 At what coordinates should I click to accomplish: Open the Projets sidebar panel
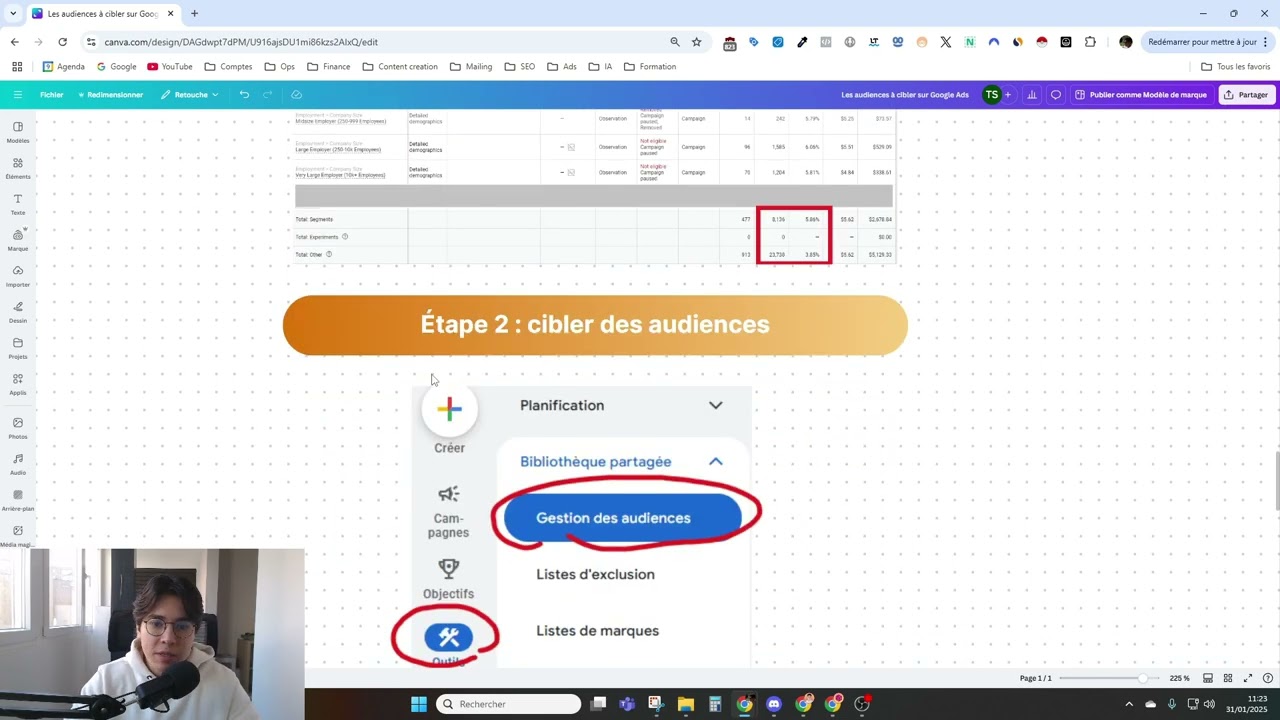[18, 348]
